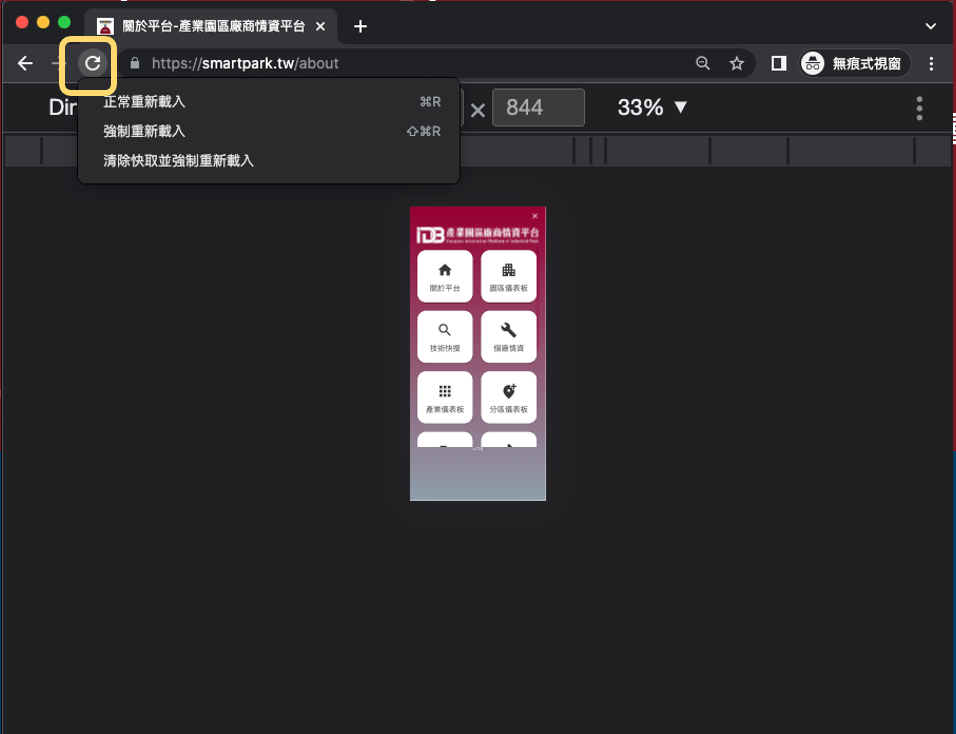Close the mobile menu with X icon
956x734 pixels.
535,216
